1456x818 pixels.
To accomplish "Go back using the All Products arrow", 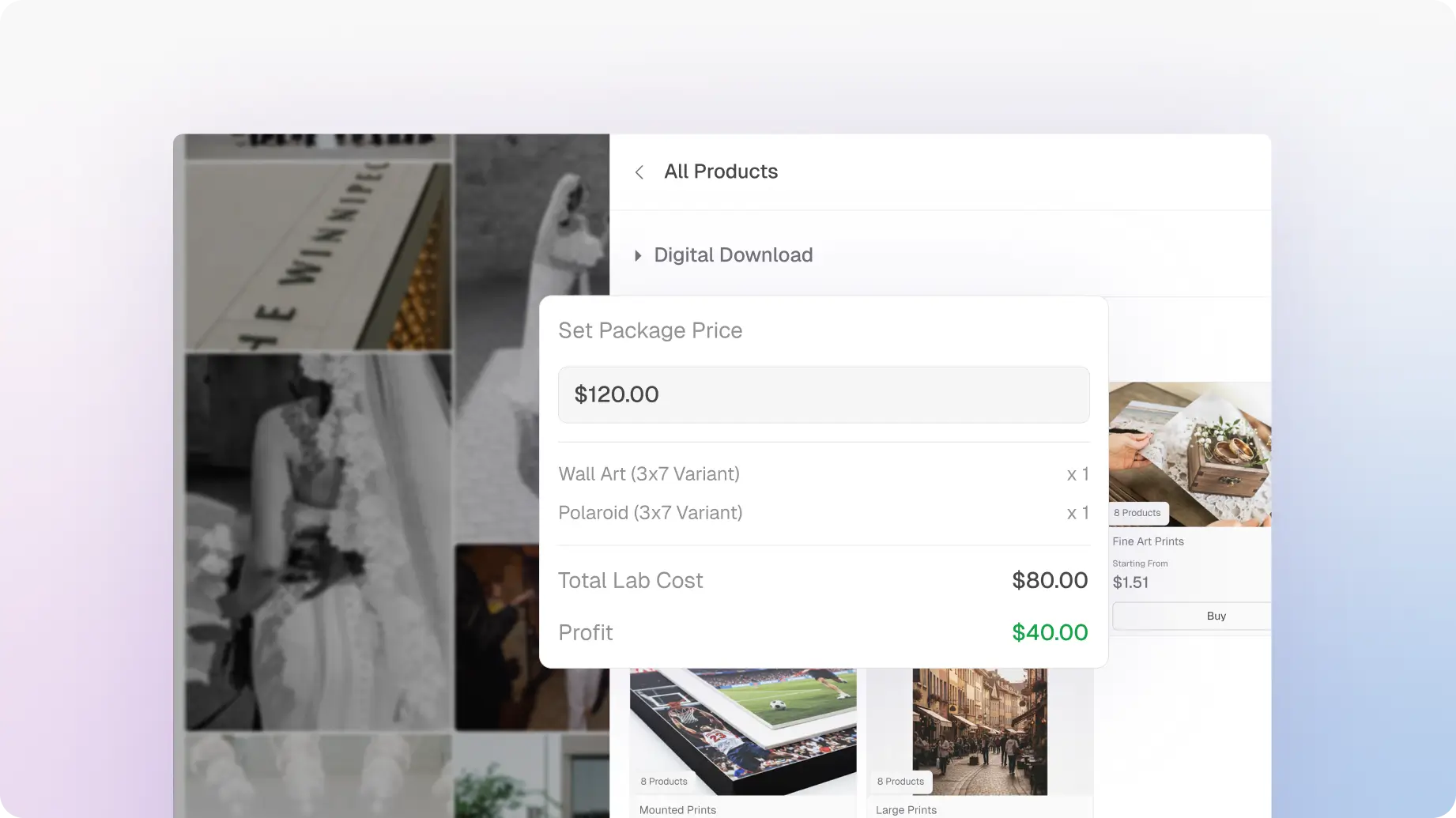I will [639, 172].
